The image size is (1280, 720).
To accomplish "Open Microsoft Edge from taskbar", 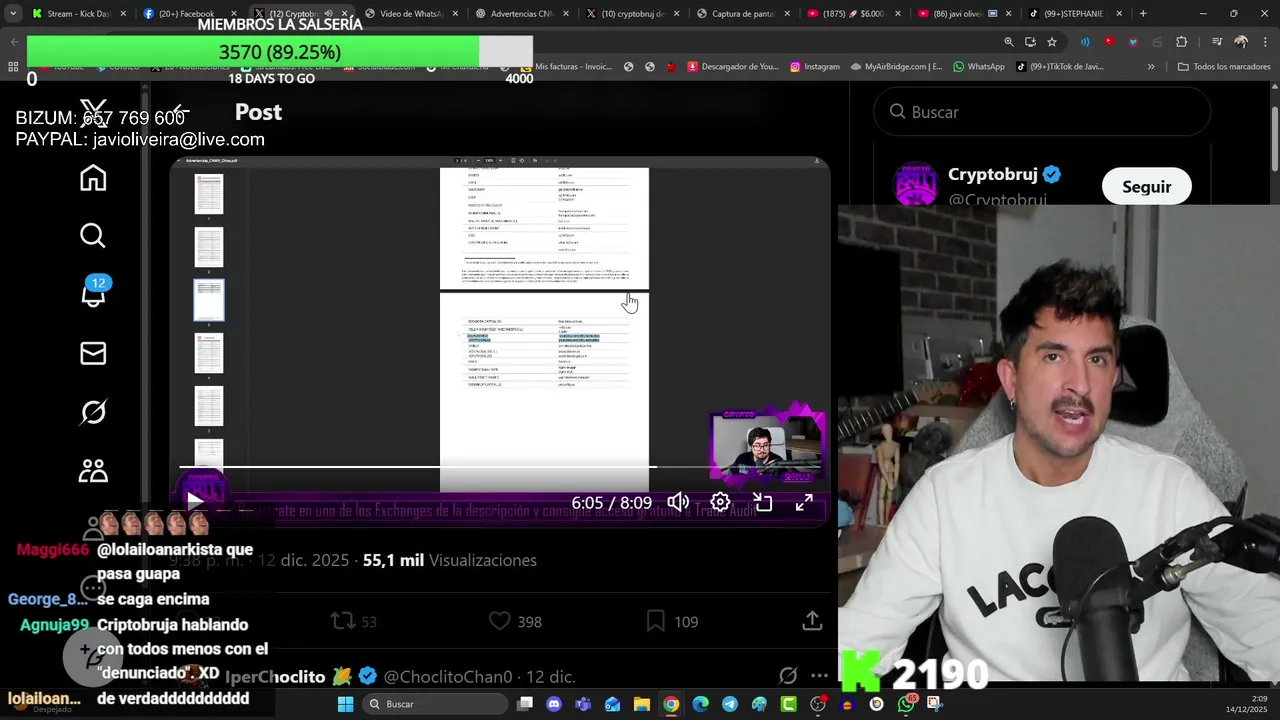I will (x=700, y=704).
